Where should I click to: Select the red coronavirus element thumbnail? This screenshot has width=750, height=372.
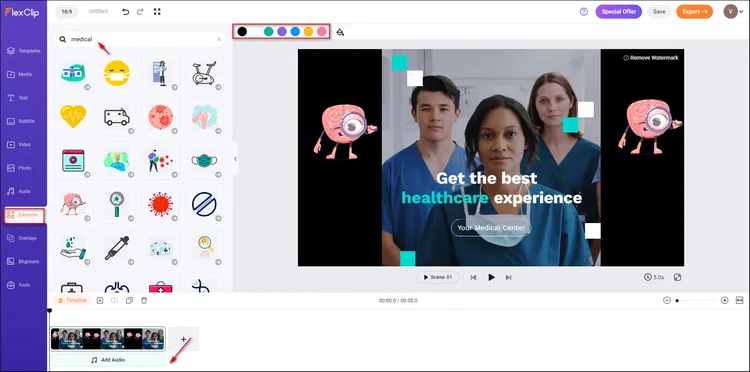click(160, 205)
